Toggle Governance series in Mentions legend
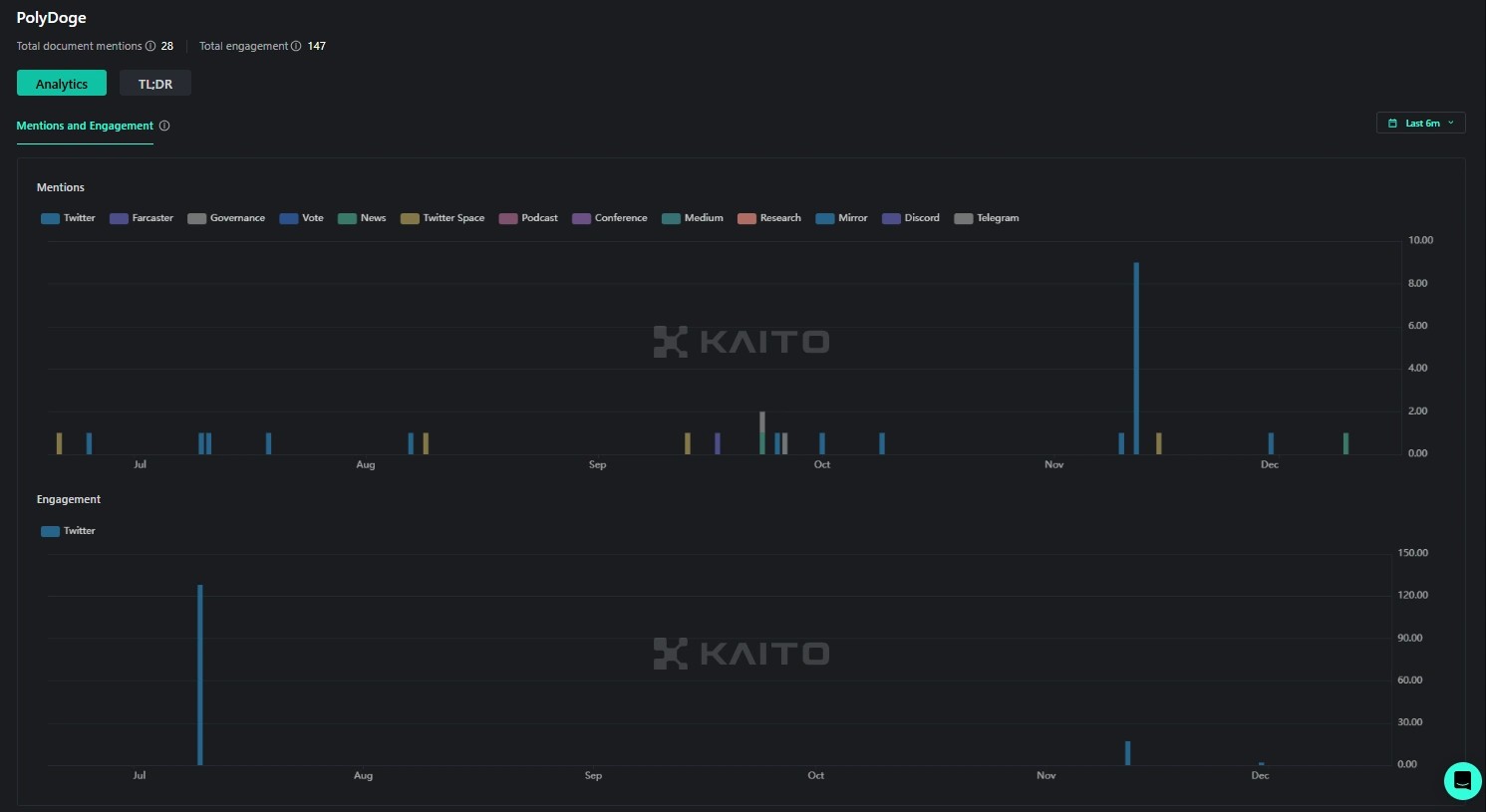Viewport: 1486px width, 812px height. click(x=226, y=218)
